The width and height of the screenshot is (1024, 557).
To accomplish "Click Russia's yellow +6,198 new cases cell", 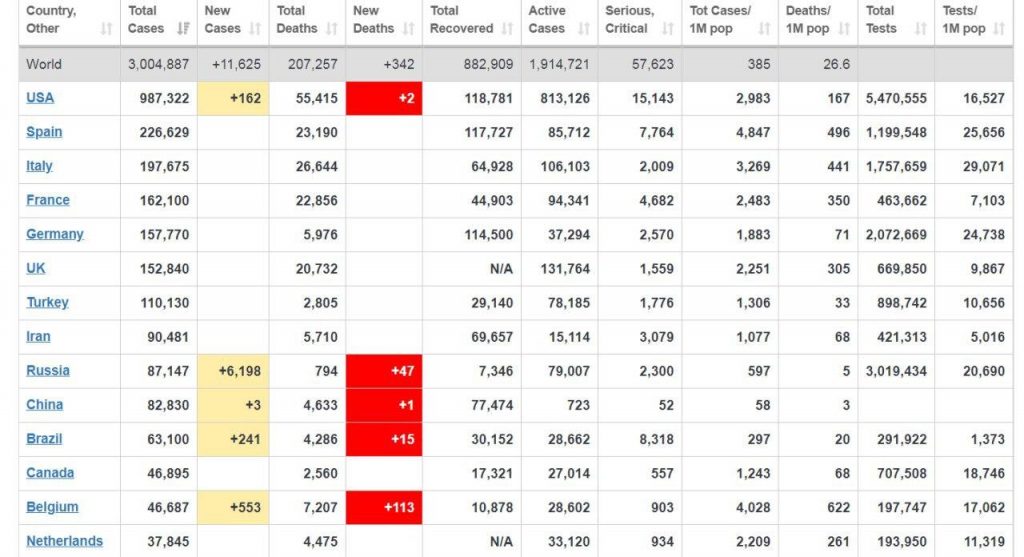I will click(x=233, y=371).
